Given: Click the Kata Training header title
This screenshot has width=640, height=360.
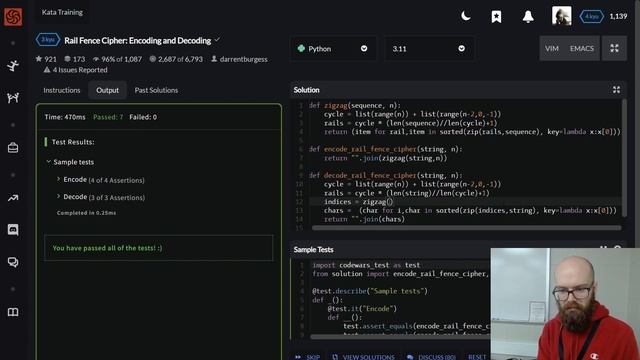Looking at the screenshot, I should (x=62, y=12).
